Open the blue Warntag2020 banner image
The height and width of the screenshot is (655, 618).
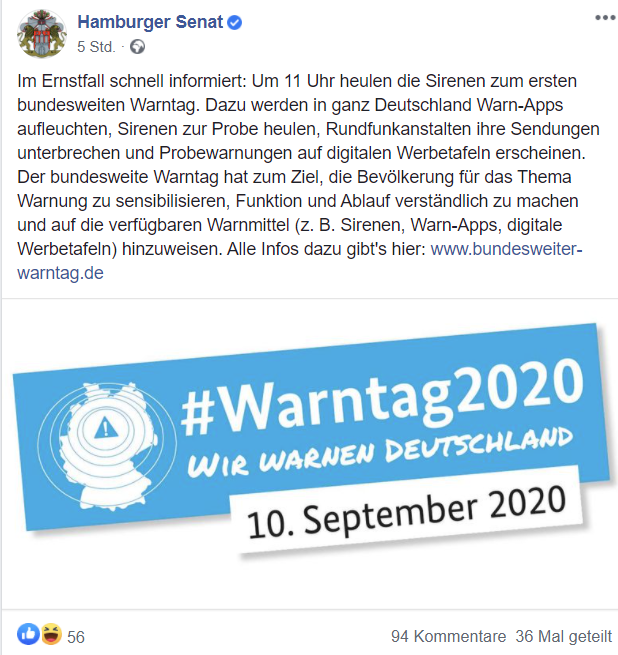coord(311,439)
